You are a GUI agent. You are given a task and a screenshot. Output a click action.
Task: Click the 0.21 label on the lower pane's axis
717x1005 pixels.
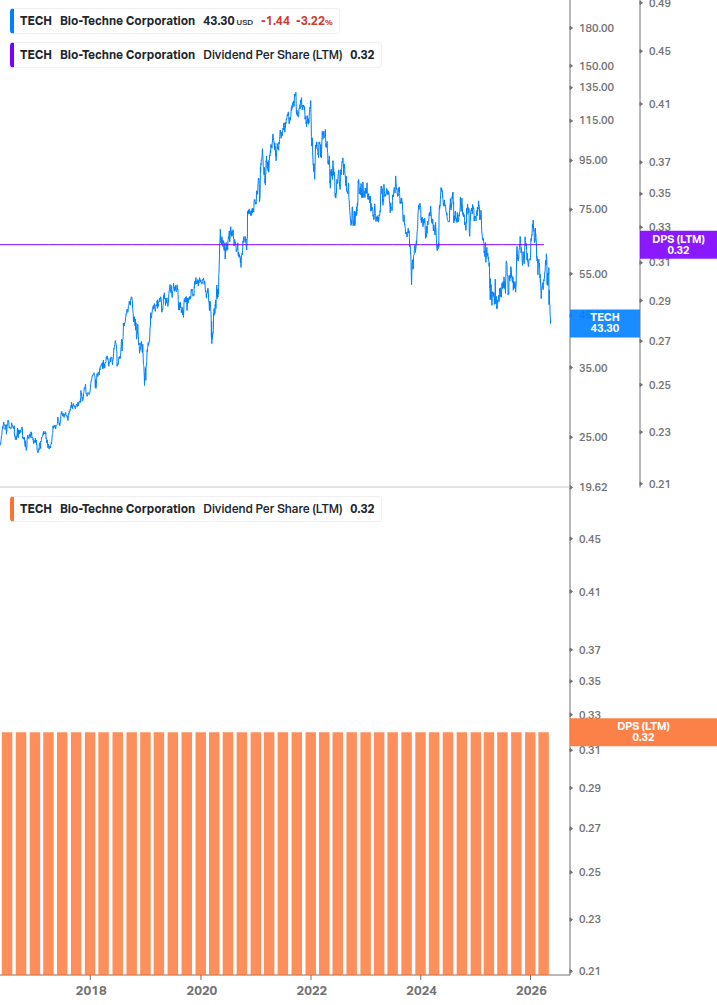pyautogui.click(x=590, y=971)
